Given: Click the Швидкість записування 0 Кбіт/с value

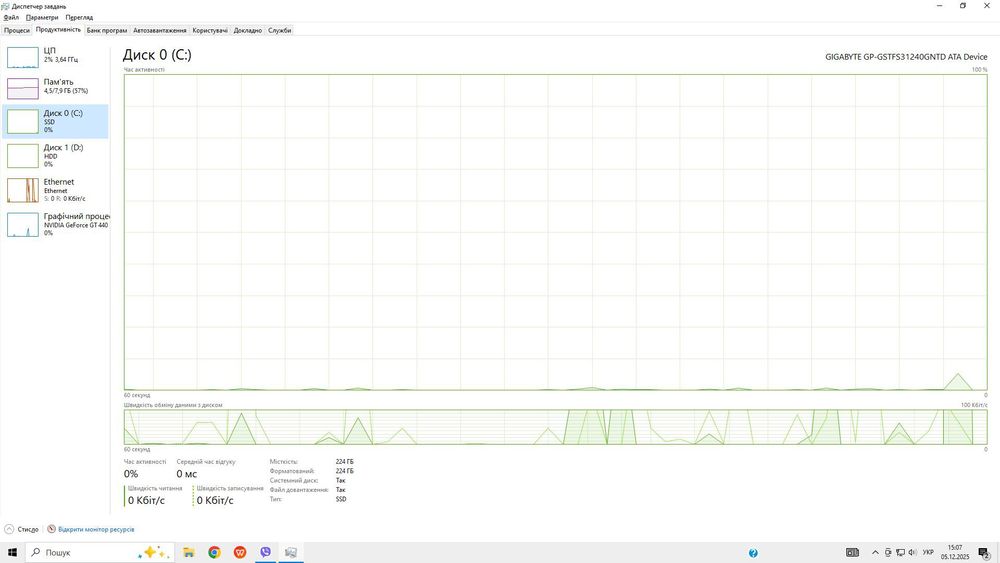Looking at the screenshot, I should click(215, 501).
